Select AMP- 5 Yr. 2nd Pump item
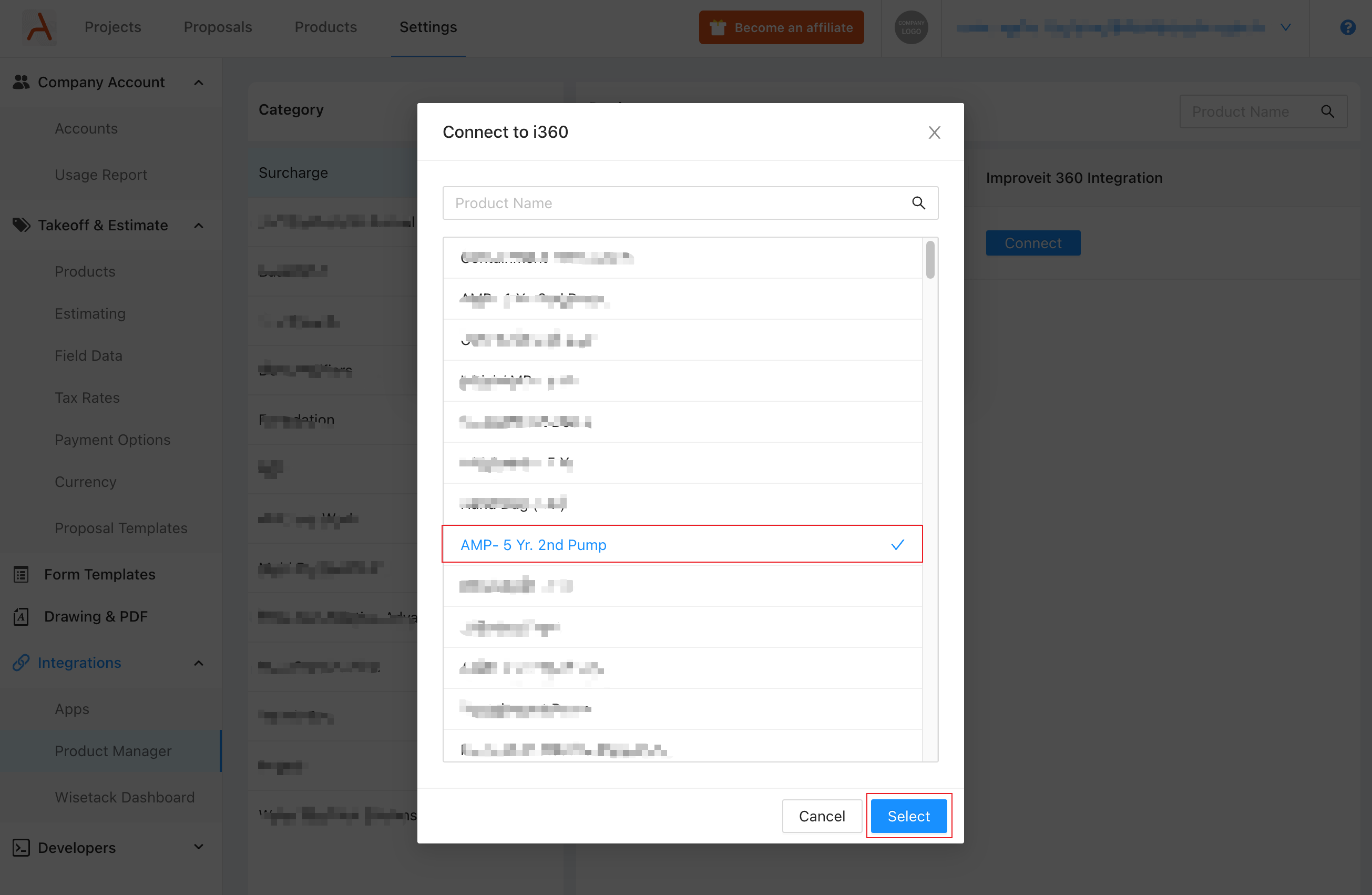 point(682,544)
